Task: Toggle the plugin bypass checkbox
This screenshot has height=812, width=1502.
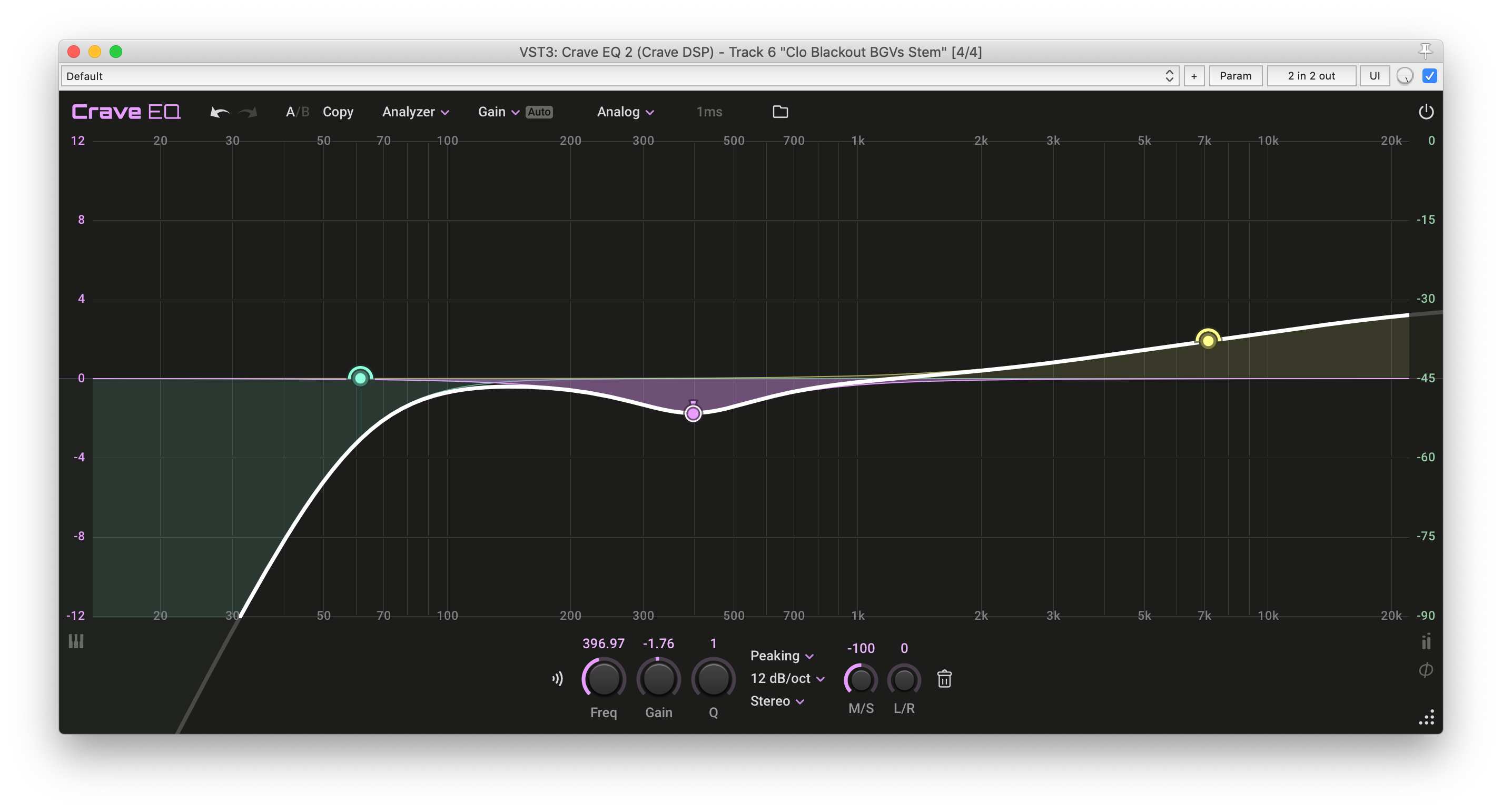Action: 1429,76
